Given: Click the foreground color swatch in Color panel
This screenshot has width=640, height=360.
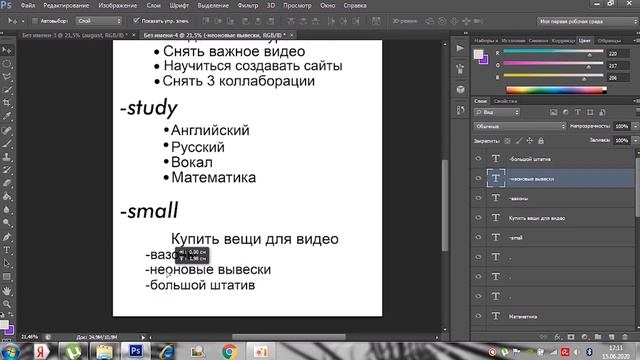Looking at the screenshot, I should tap(478, 54).
